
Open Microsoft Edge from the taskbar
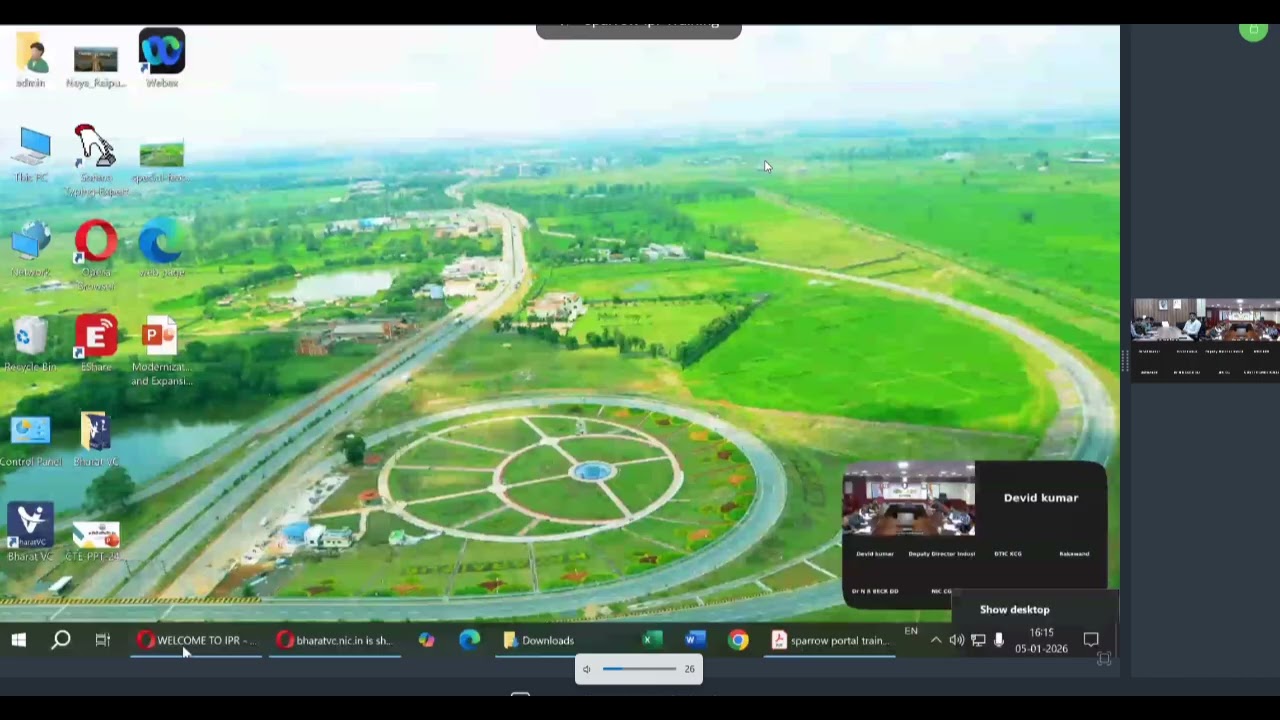pos(469,640)
